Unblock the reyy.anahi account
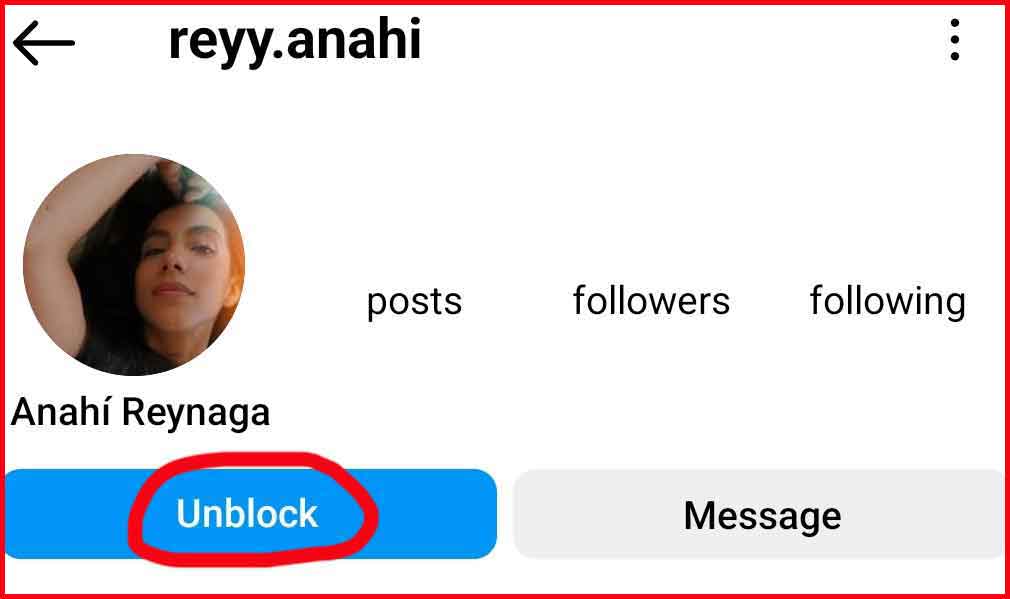Viewport: 1010px width, 599px height. (x=251, y=514)
